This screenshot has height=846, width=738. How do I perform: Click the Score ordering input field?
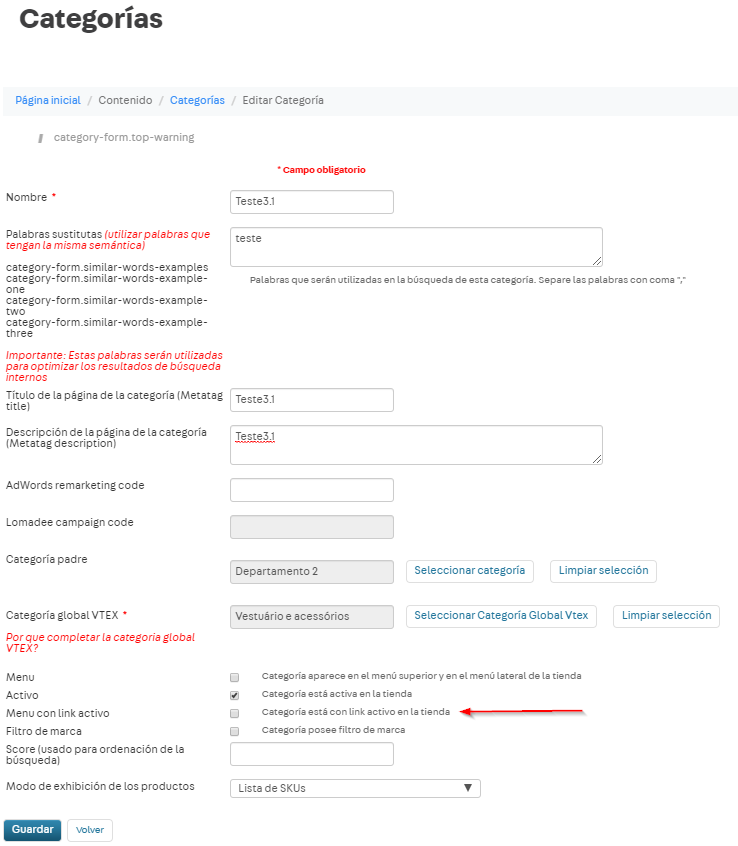click(x=311, y=753)
